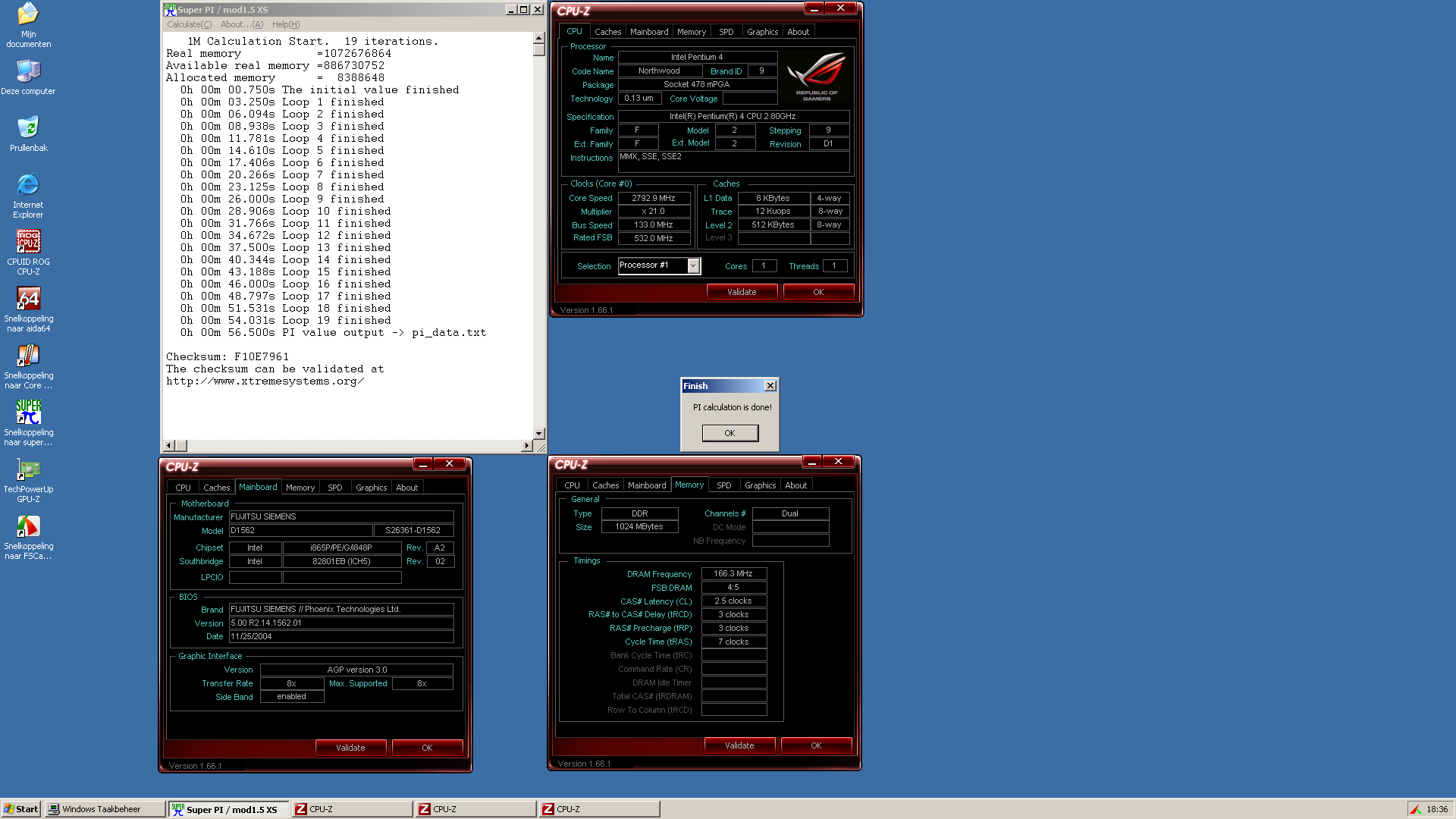The width and height of the screenshot is (1456, 819).
Task: Switch to SPD tab in top CPU-Z
Action: [726, 32]
